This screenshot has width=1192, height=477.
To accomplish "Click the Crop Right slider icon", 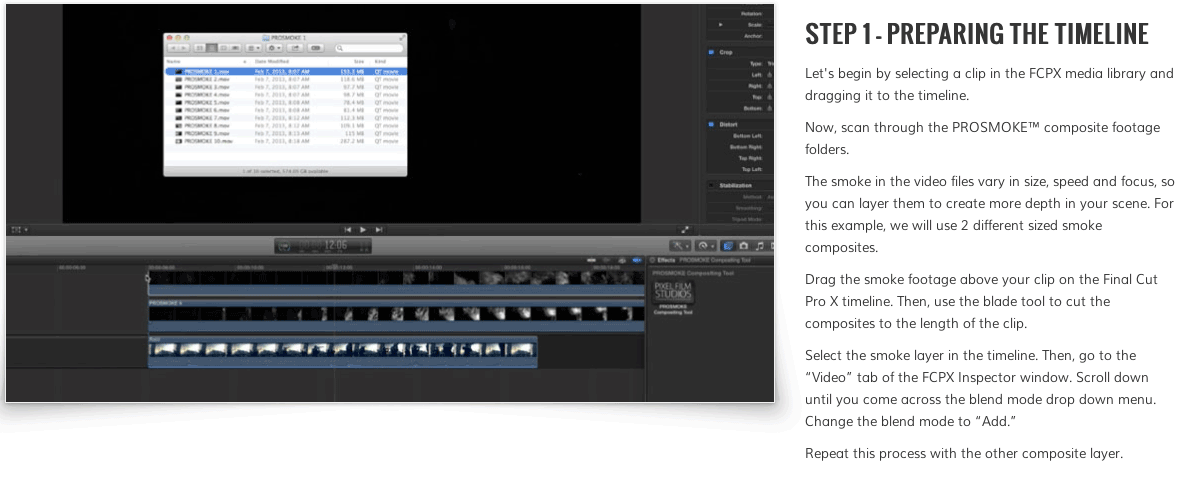I will pyautogui.click(x=769, y=86).
